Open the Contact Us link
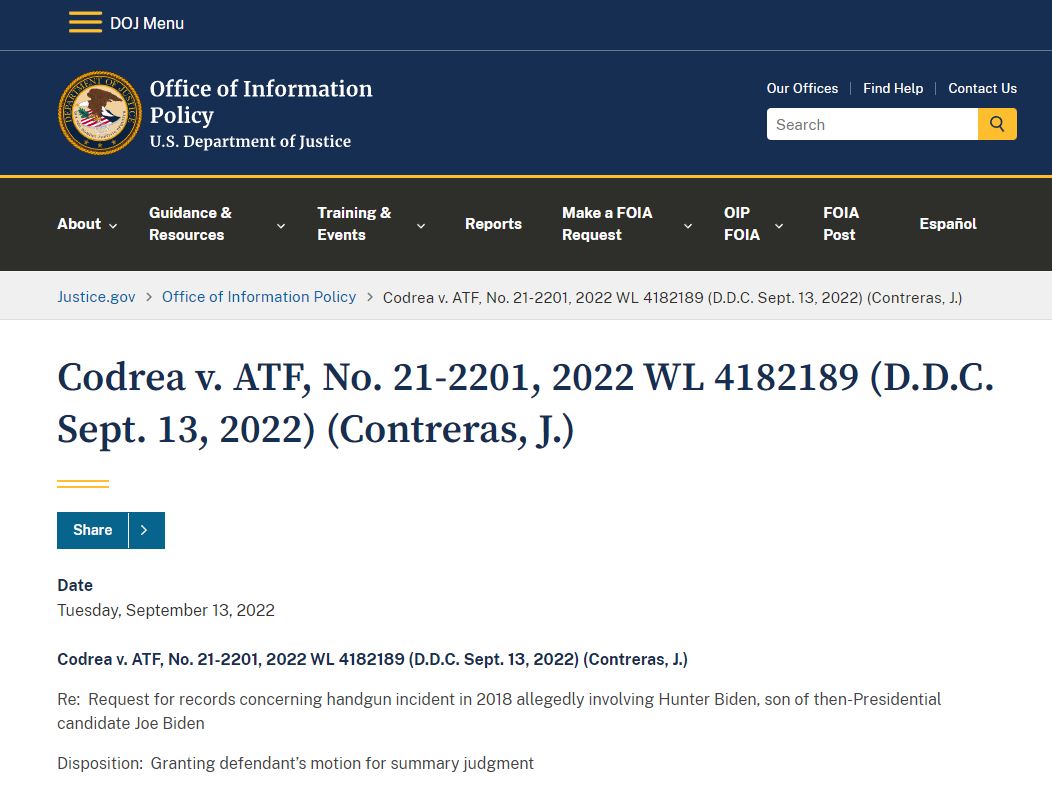 click(x=982, y=89)
